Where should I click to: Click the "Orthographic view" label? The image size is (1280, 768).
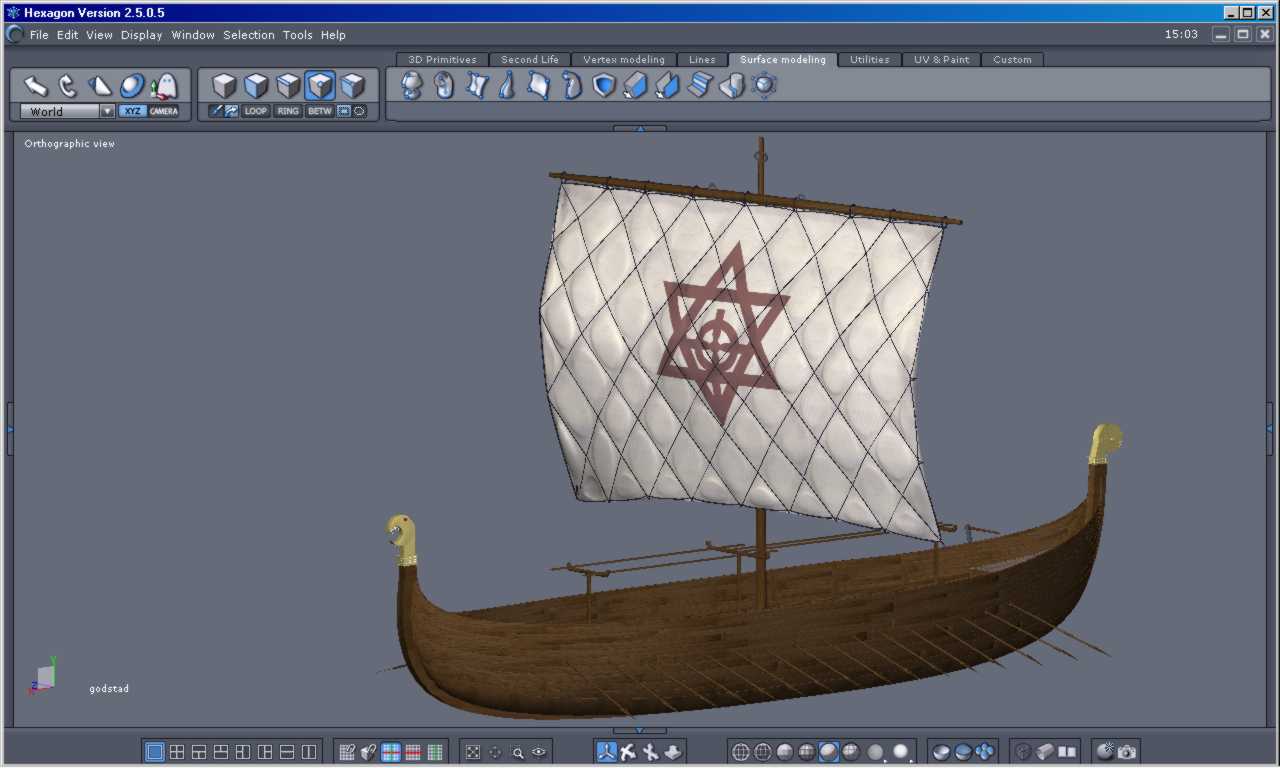tap(70, 144)
